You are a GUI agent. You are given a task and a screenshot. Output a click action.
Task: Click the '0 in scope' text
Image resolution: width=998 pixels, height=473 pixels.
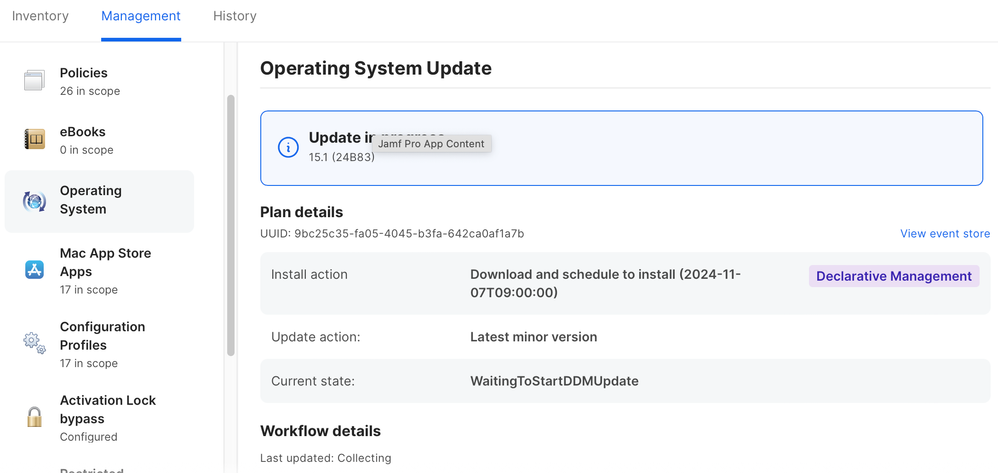[x=87, y=150]
